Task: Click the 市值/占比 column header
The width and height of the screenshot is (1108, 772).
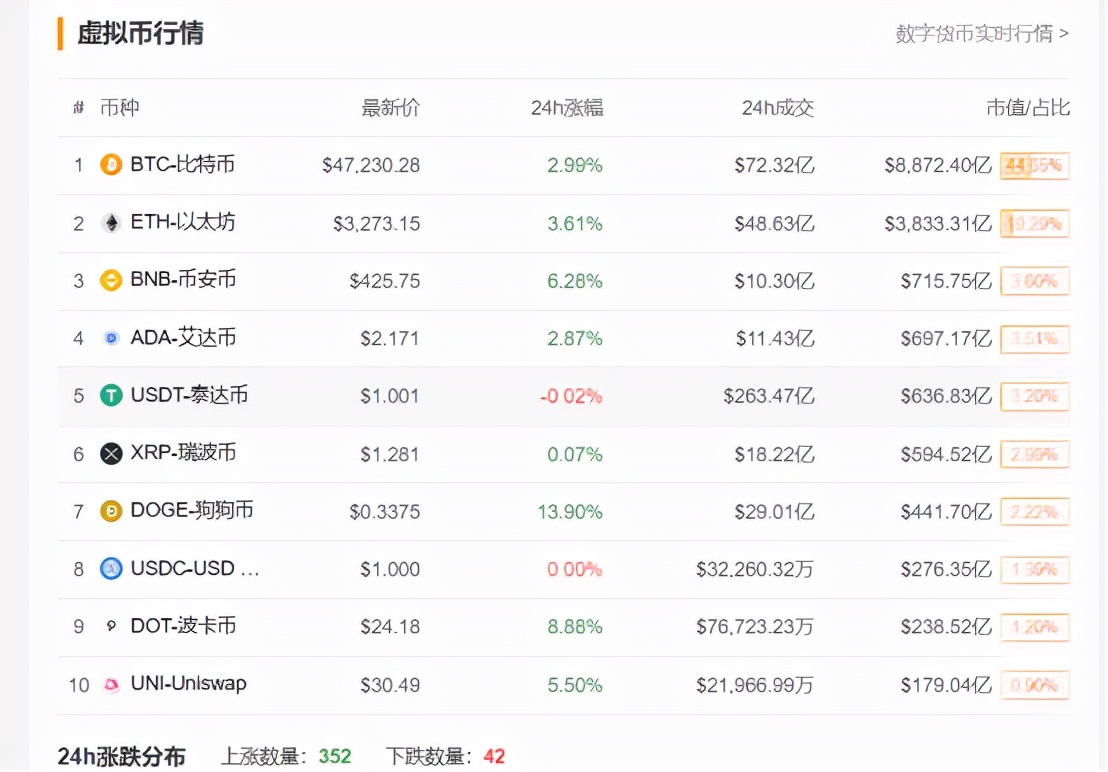Action: (1028, 107)
